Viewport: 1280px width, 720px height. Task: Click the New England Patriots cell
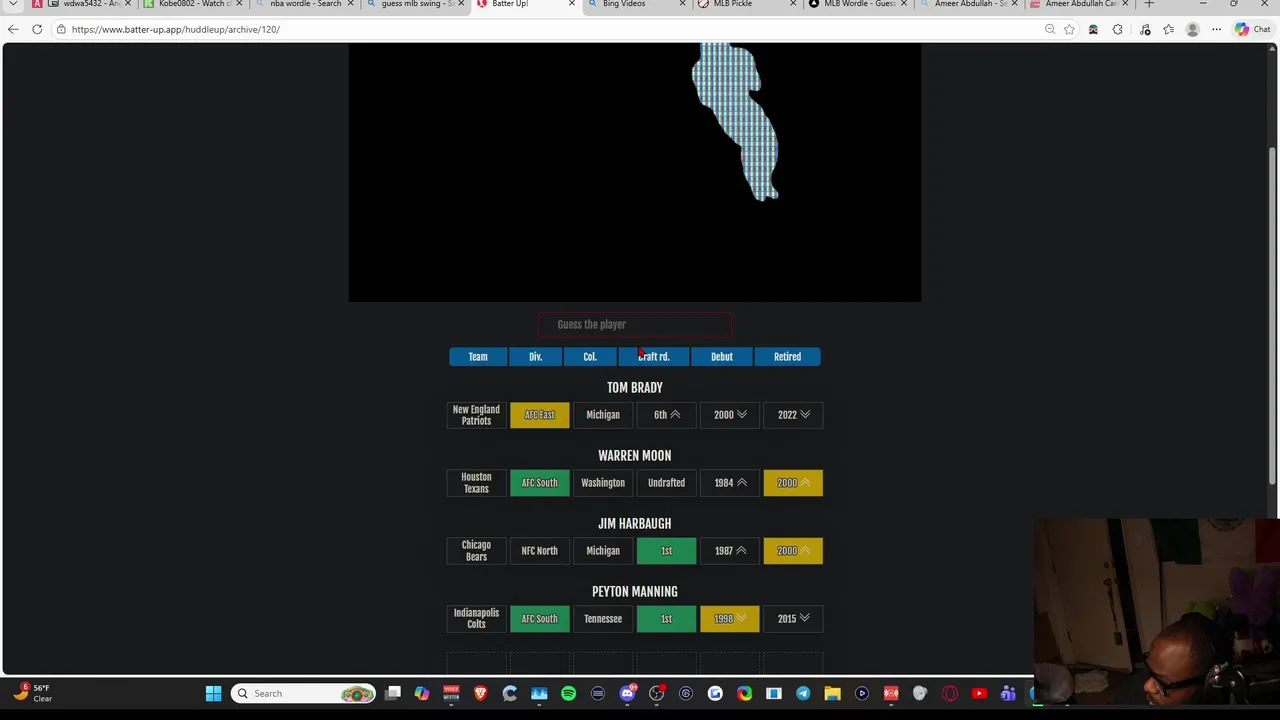[x=476, y=415]
